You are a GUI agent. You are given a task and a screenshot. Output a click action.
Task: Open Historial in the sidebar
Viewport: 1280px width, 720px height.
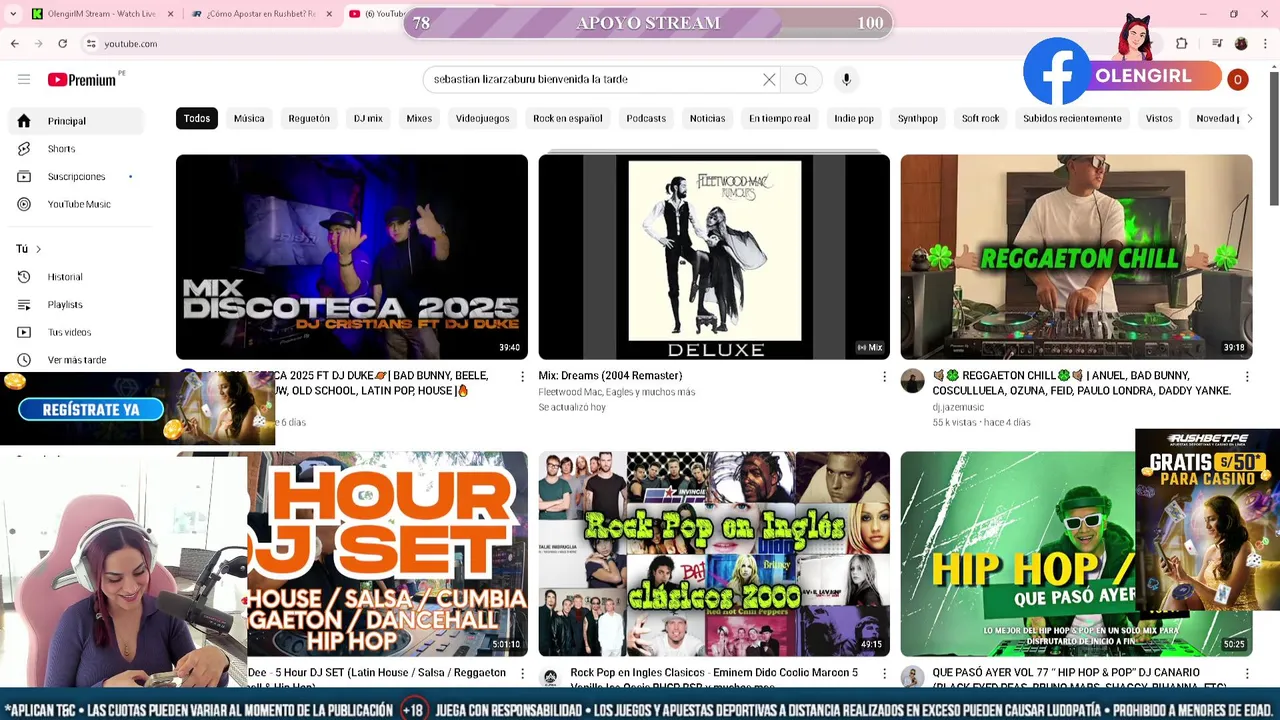point(78,277)
